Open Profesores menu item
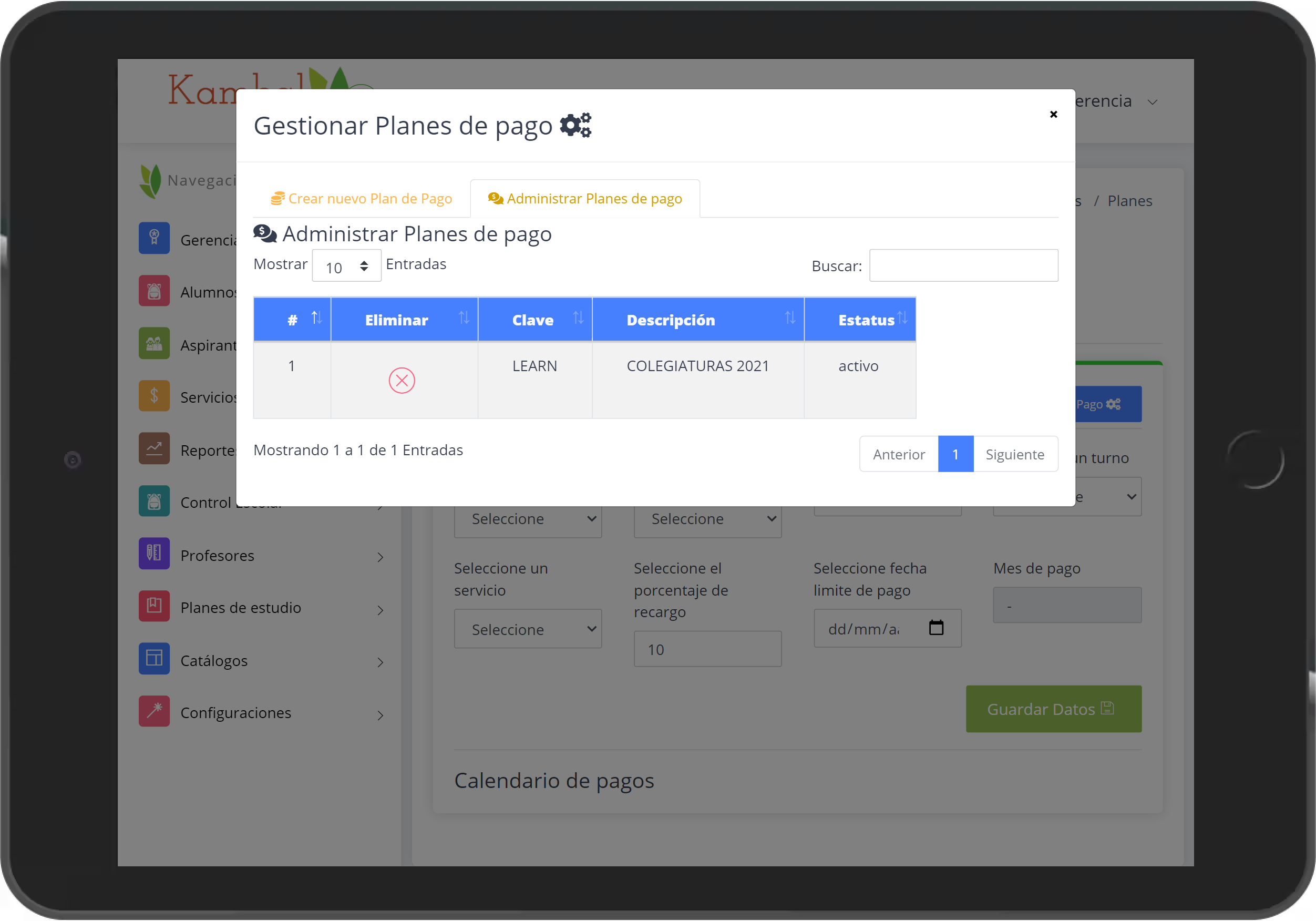The width and height of the screenshot is (1316, 921). 217,556
